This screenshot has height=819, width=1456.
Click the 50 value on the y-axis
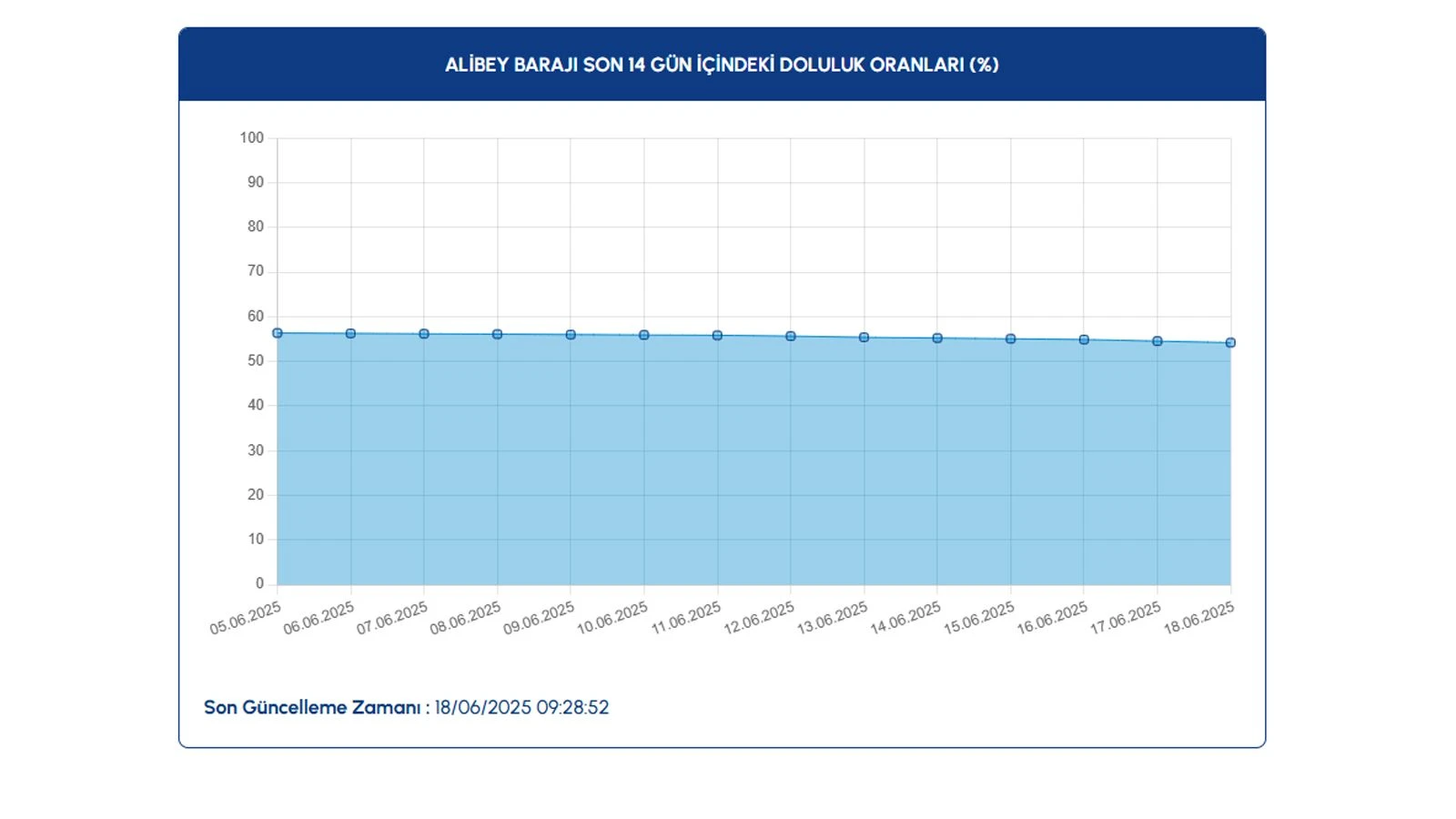pos(256,361)
